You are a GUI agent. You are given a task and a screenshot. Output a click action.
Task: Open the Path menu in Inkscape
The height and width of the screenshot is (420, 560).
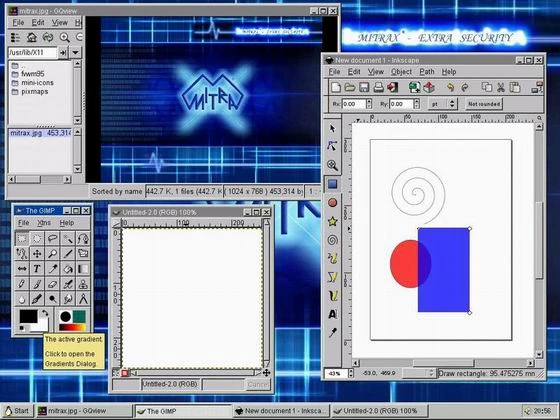[427, 72]
